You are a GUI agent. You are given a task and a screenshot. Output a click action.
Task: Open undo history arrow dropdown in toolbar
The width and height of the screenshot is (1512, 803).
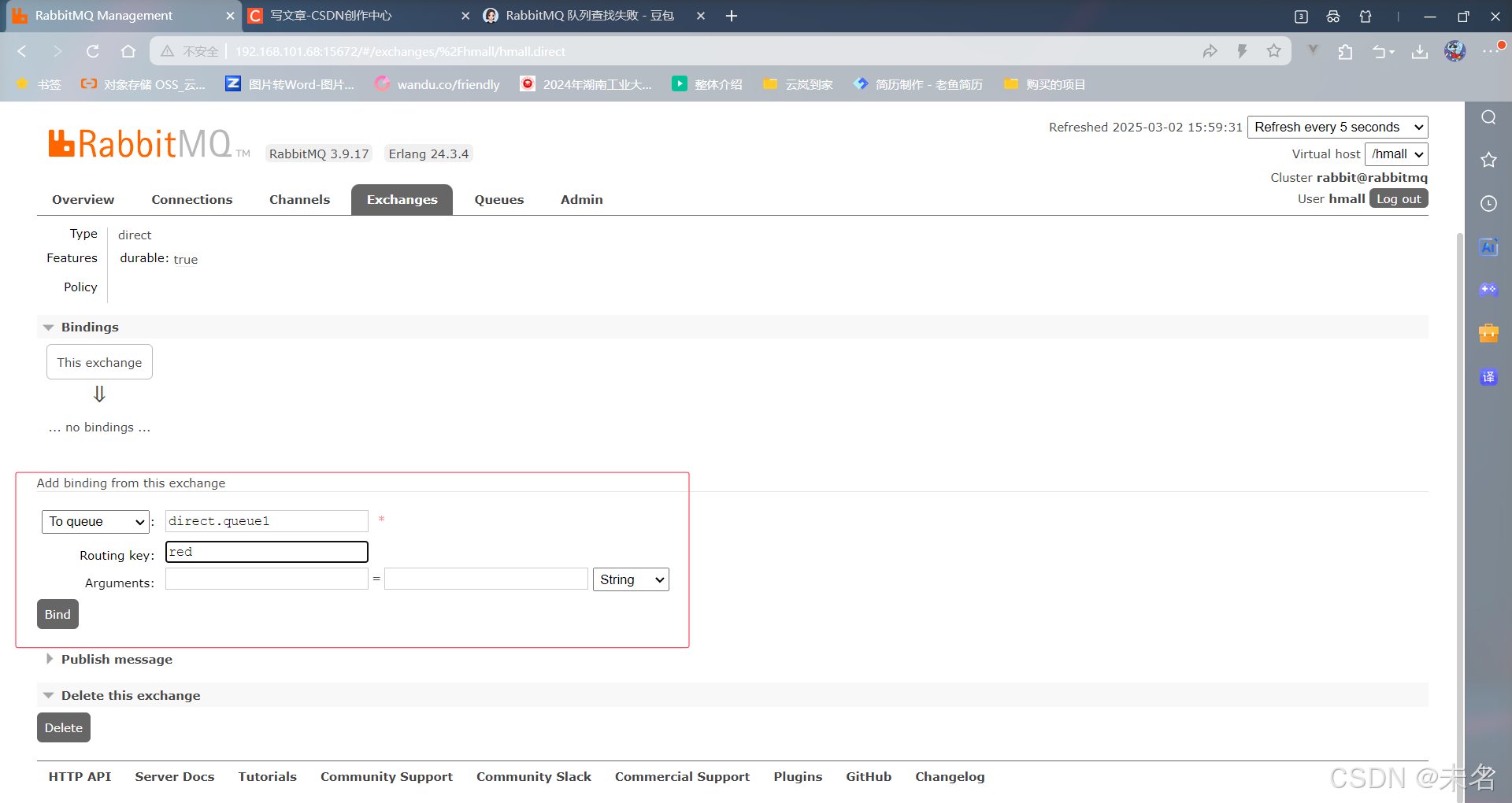1383,52
